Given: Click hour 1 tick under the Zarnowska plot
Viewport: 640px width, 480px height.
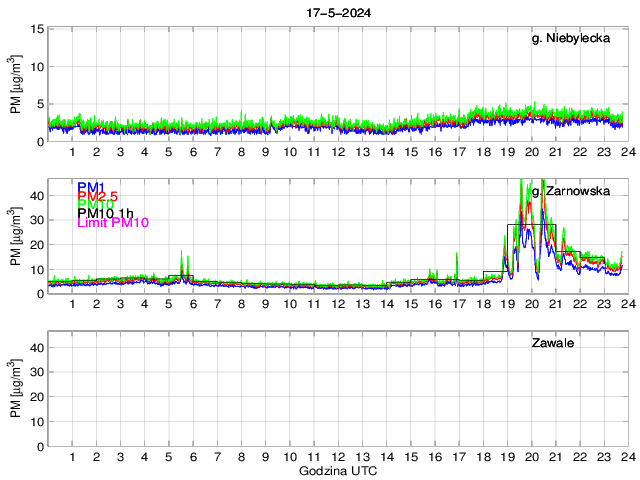Looking at the screenshot, I should click(72, 304).
